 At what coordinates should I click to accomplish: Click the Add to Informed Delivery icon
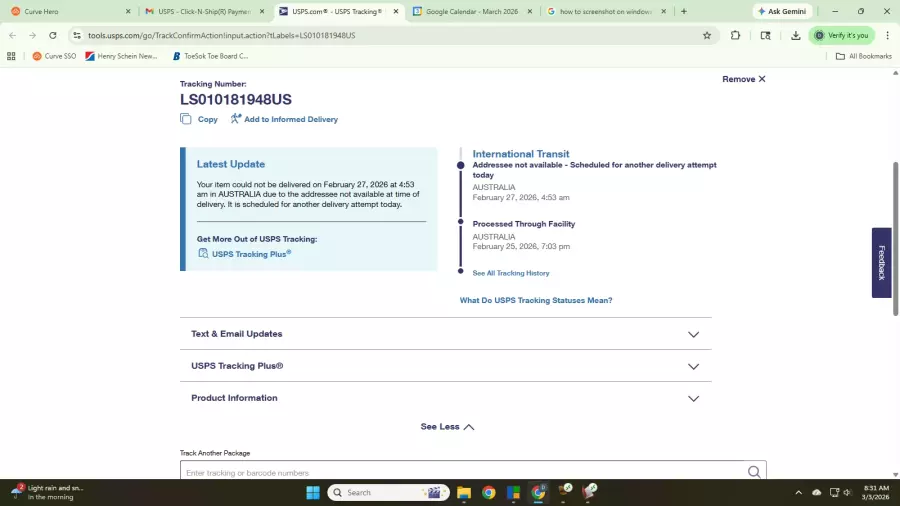[236, 119]
